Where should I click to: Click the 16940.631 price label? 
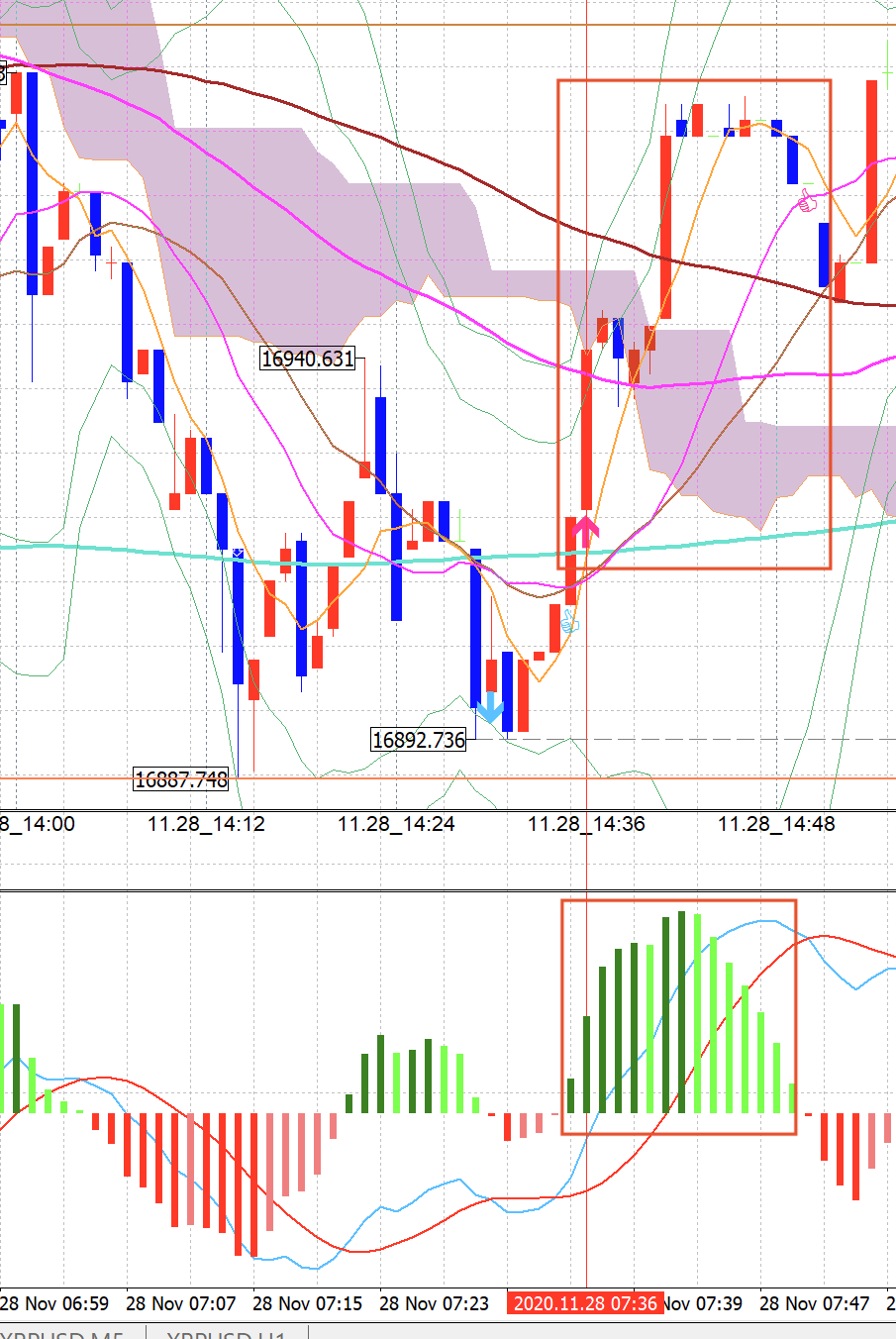pyautogui.click(x=307, y=359)
